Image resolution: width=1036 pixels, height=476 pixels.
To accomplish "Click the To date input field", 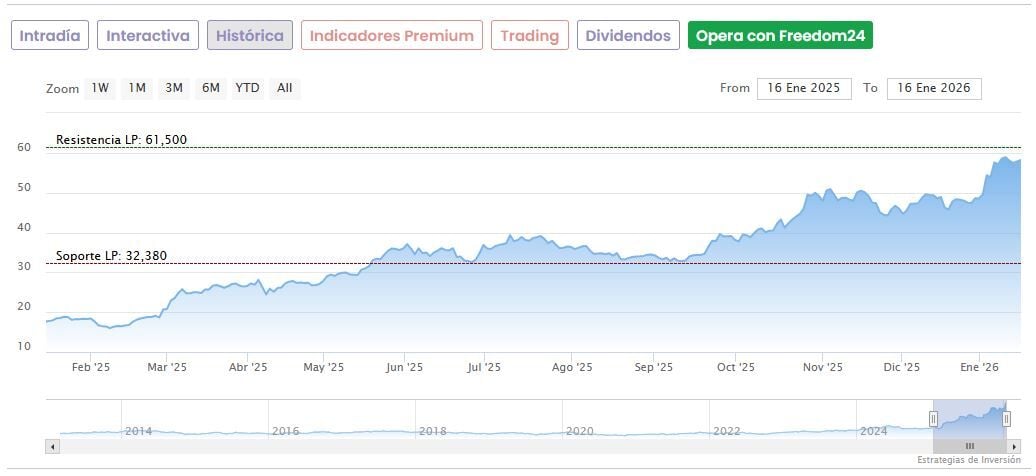I will tap(934, 88).
